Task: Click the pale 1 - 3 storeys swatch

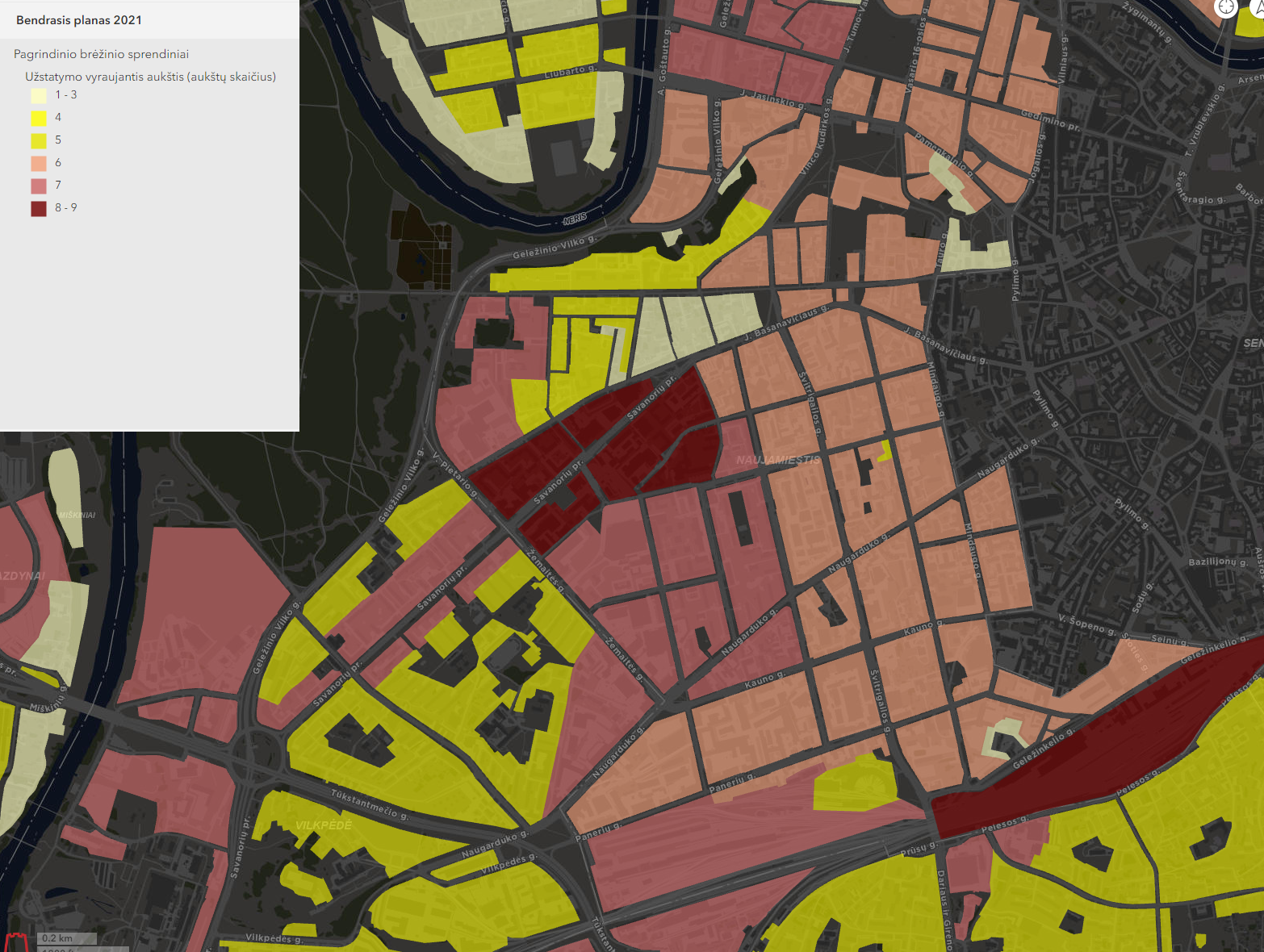Action: (39, 95)
